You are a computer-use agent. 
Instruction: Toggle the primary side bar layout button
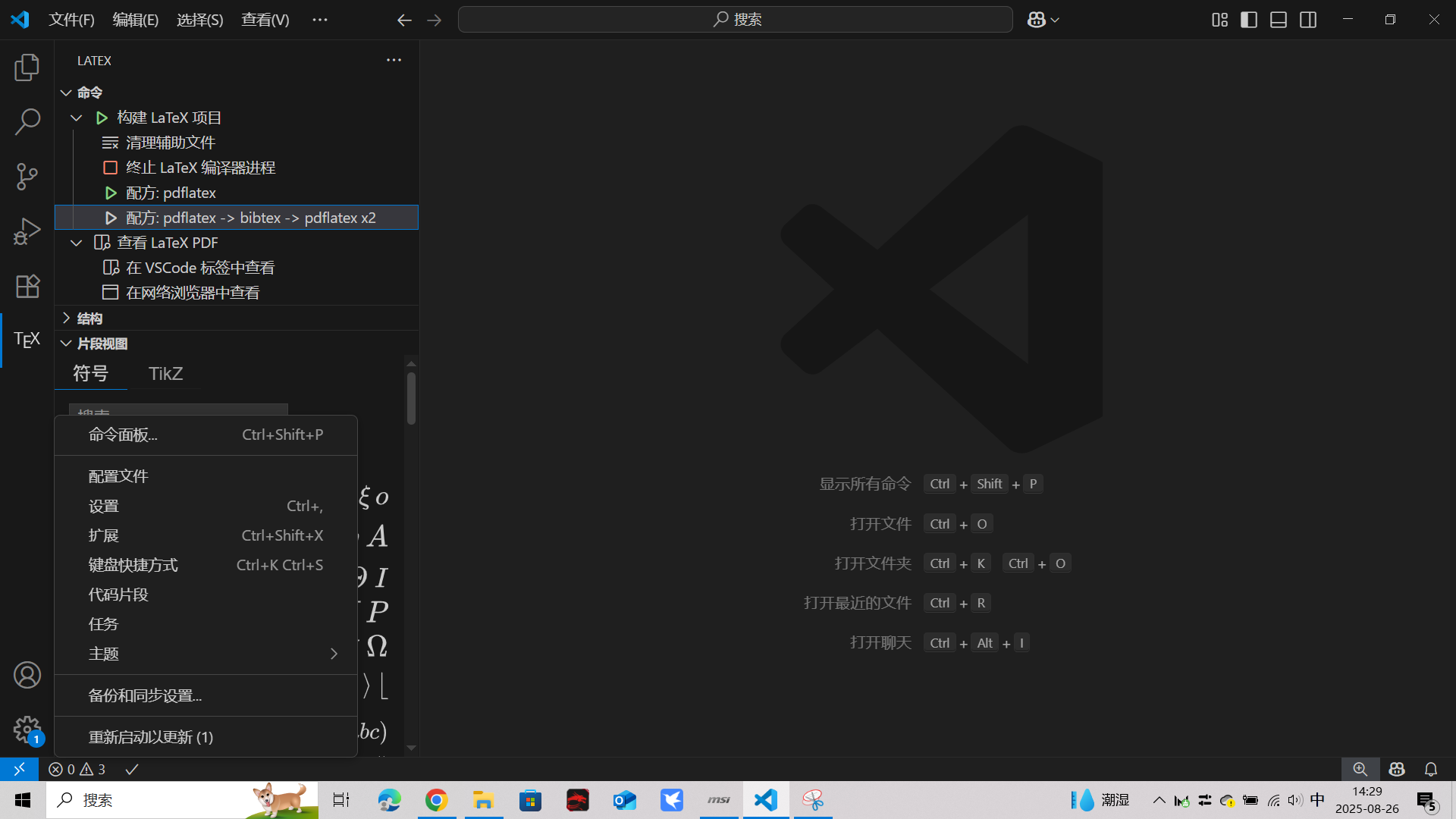1248,20
